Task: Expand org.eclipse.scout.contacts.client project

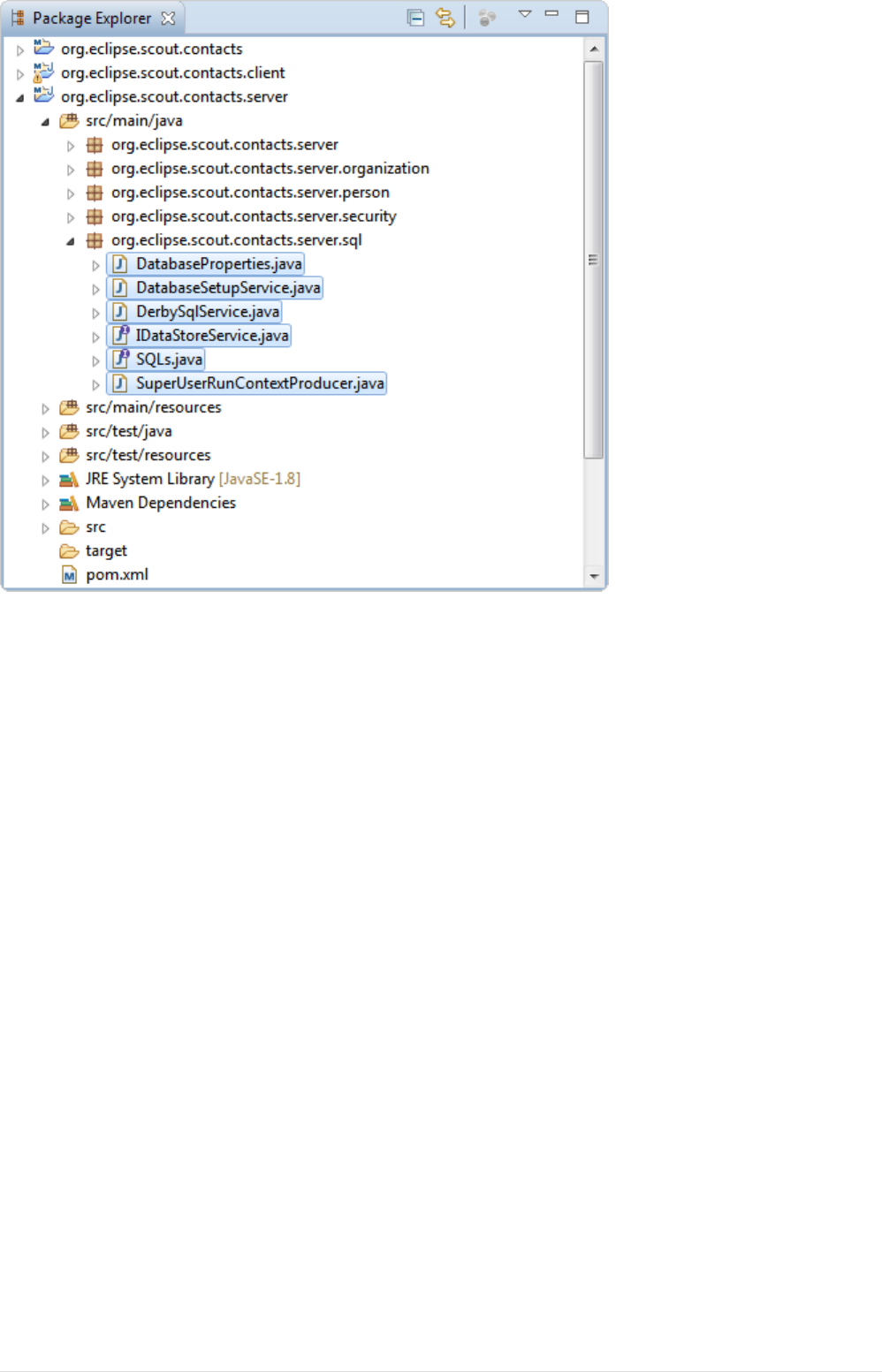Action: click(20, 74)
